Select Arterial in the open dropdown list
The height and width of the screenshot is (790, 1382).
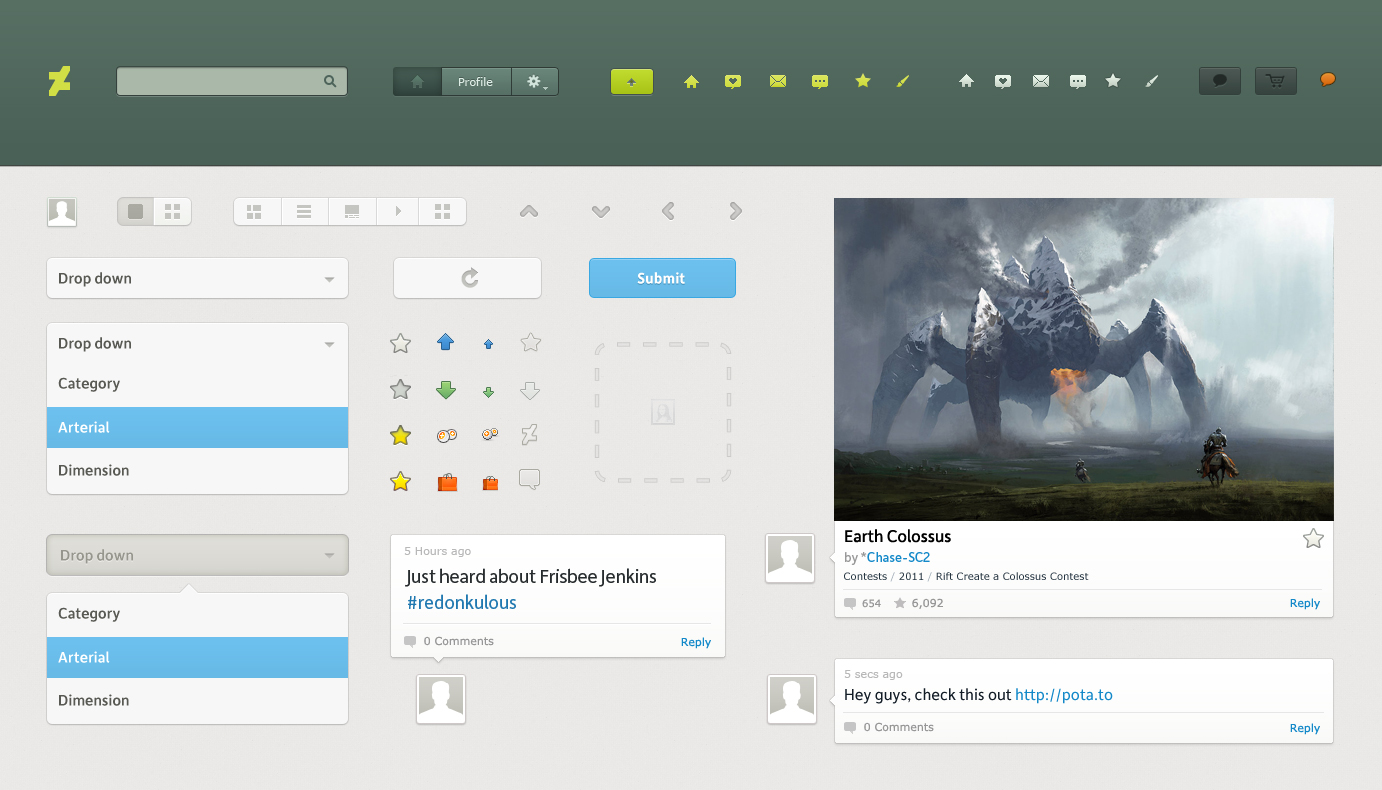pos(197,426)
